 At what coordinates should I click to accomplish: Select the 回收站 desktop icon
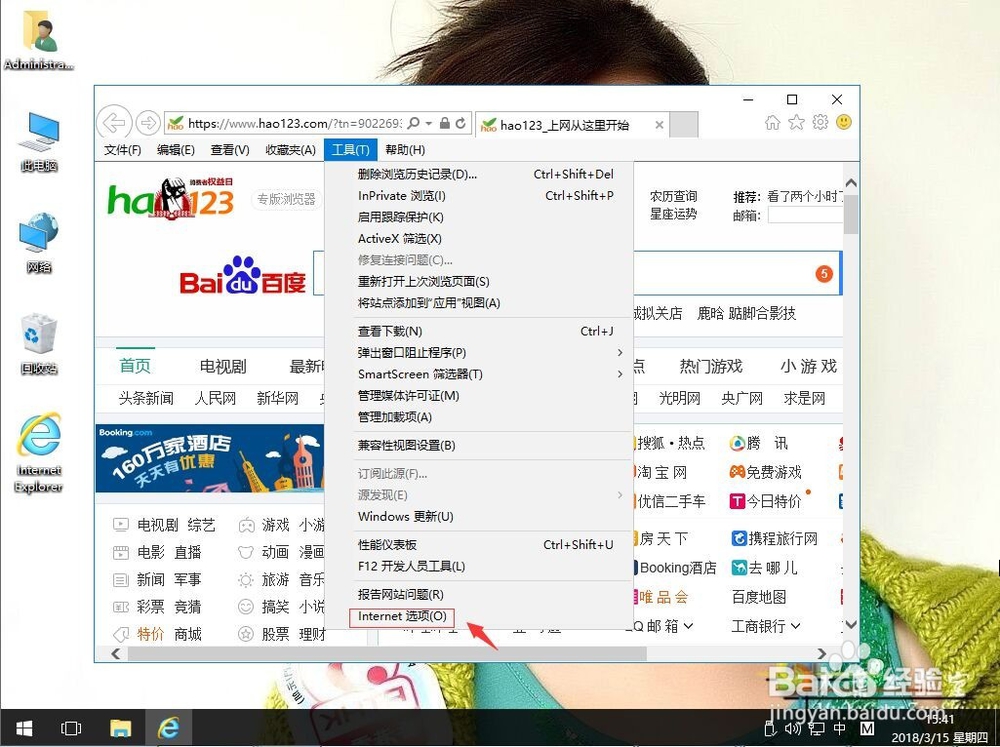point(39,343)
